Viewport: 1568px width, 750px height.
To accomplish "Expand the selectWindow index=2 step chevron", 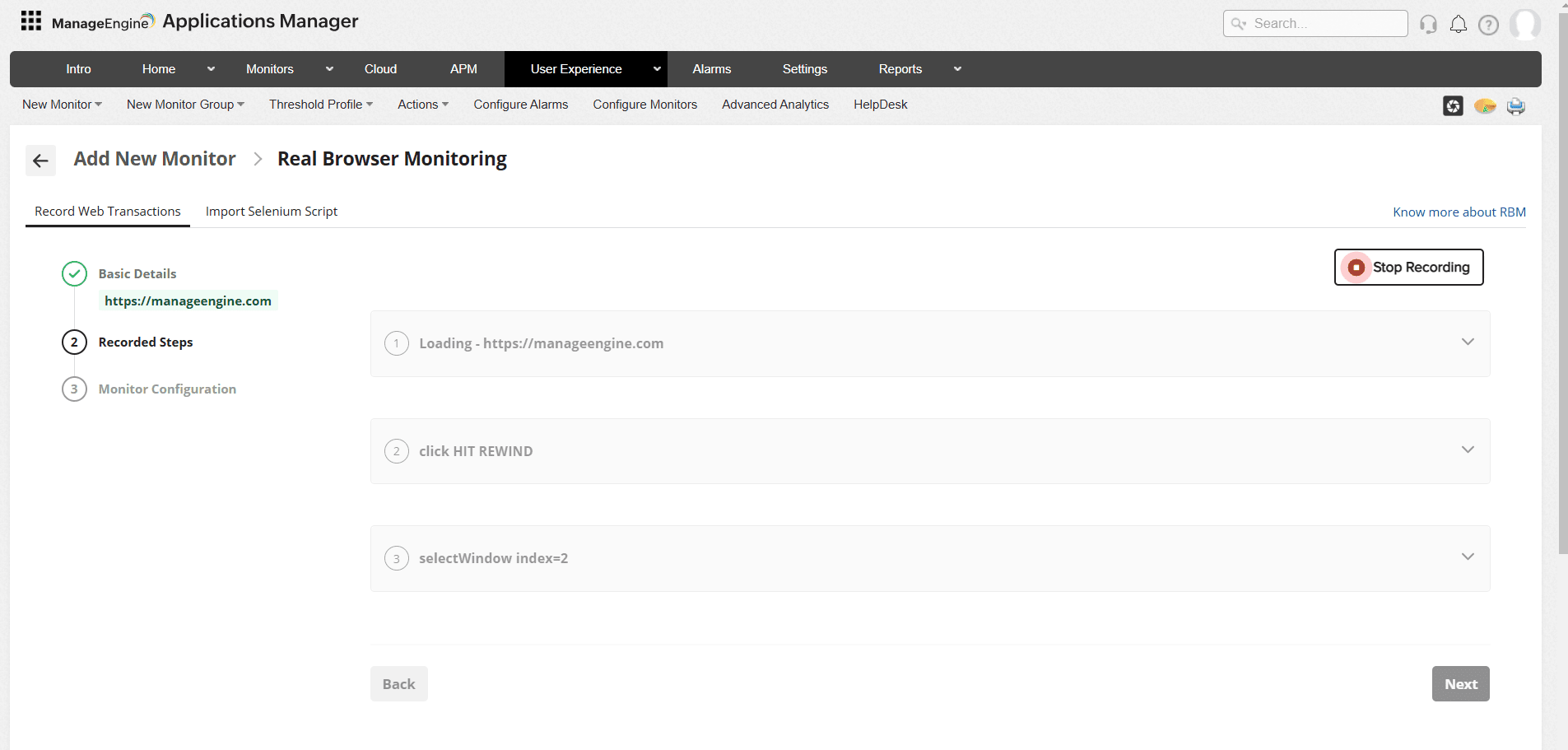I will (1468, 557).
